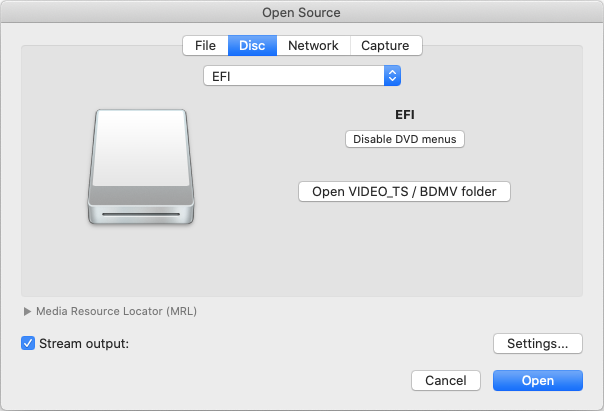Click the blue arrows on the EFI popup
This screenshot has width=604, height=411.
(x=393, y=76)
